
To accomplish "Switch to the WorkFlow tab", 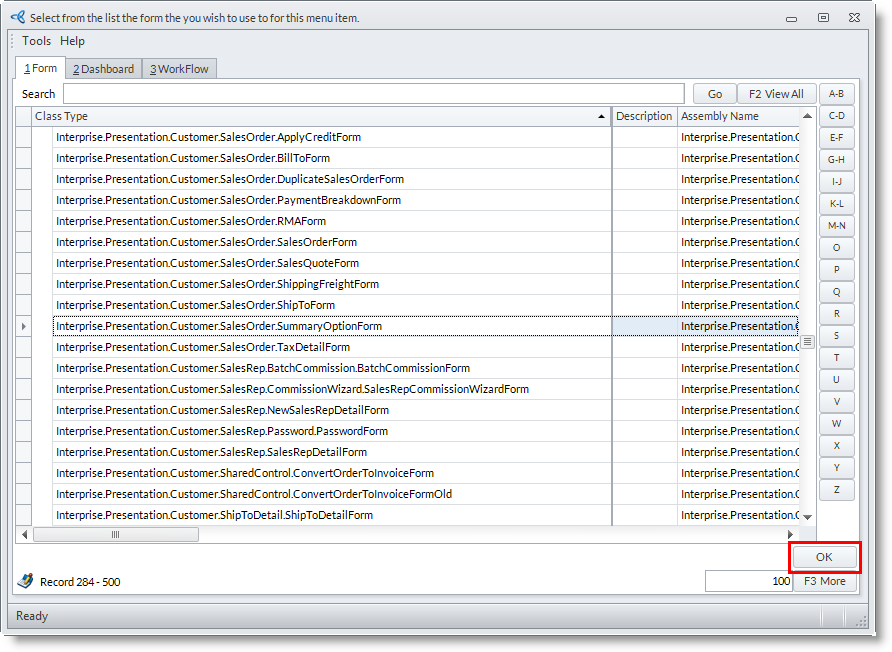I will point(178,69).
